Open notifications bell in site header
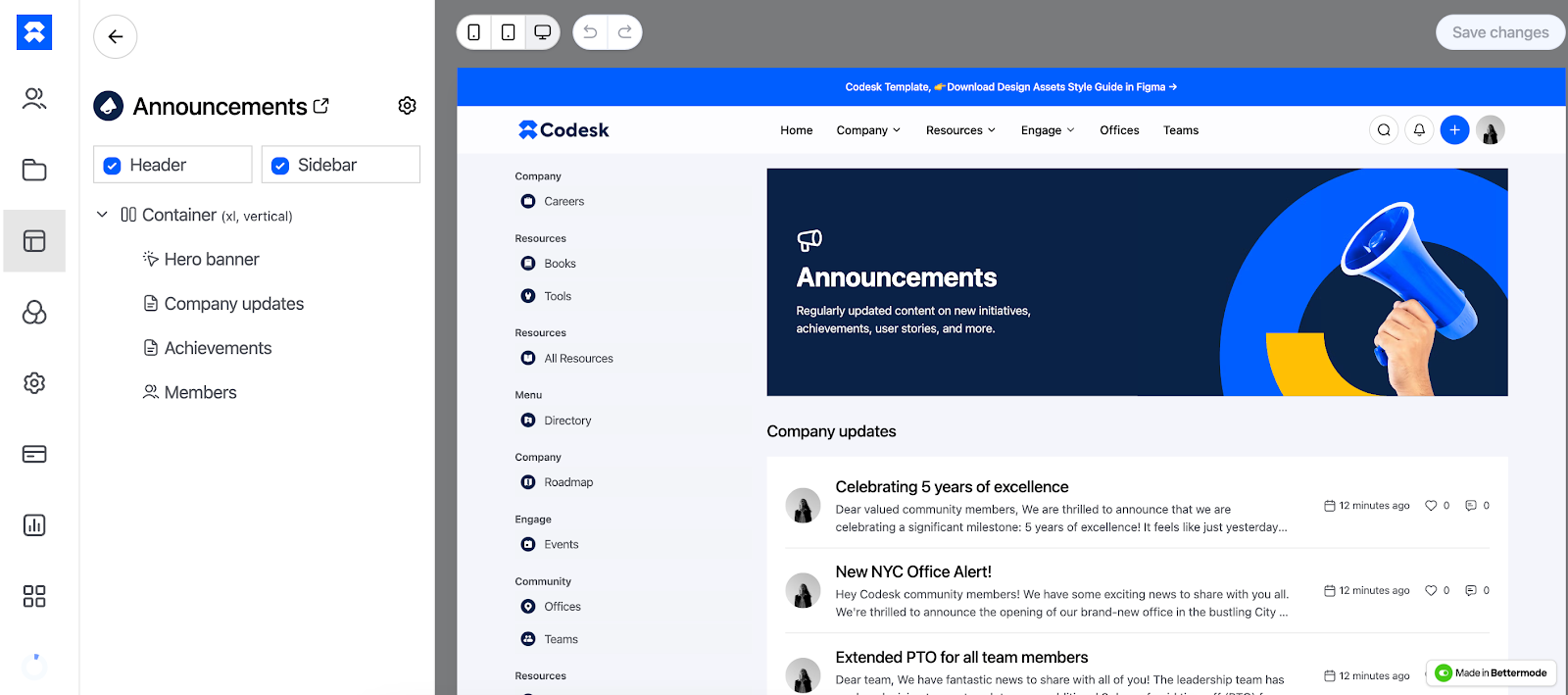Screen dimensions: 1568x695 click(1419, 129)
